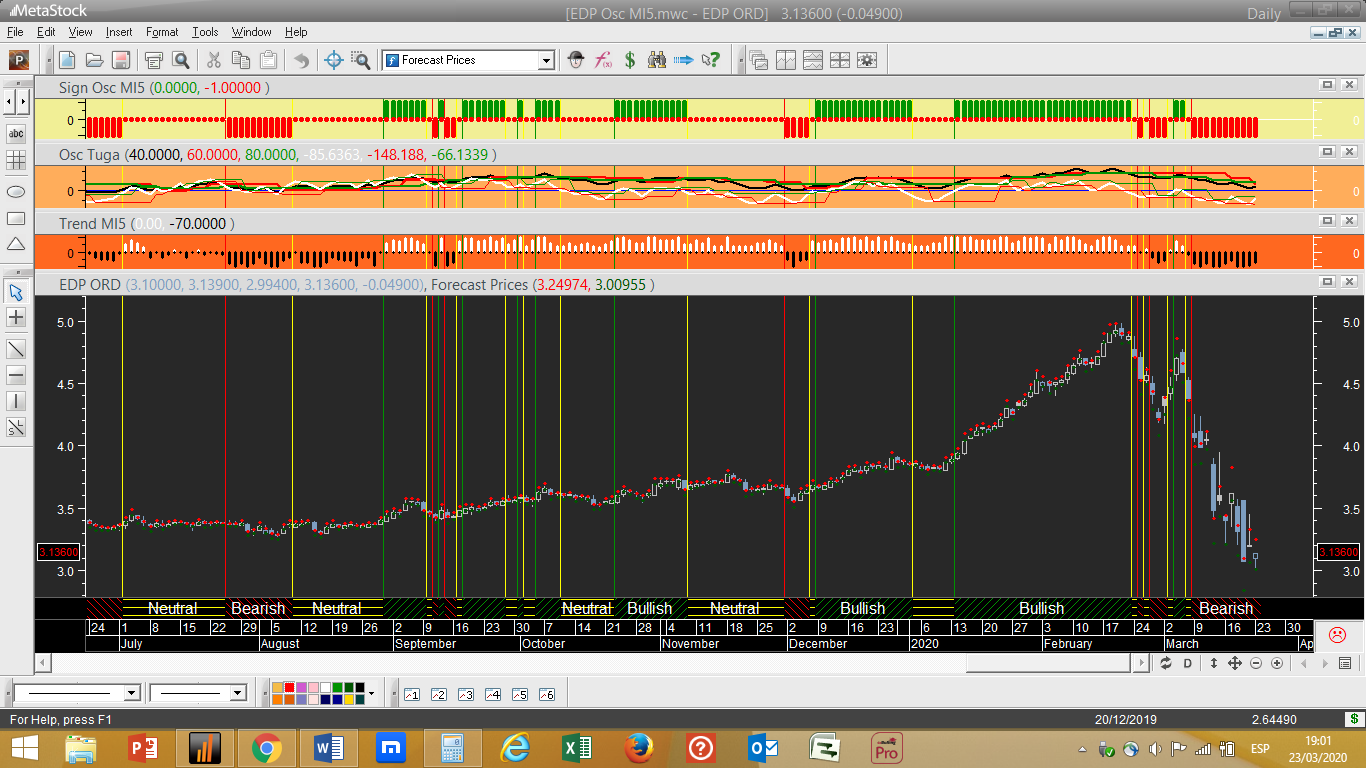Open the first line style dropdown

[x=131, y=693]
